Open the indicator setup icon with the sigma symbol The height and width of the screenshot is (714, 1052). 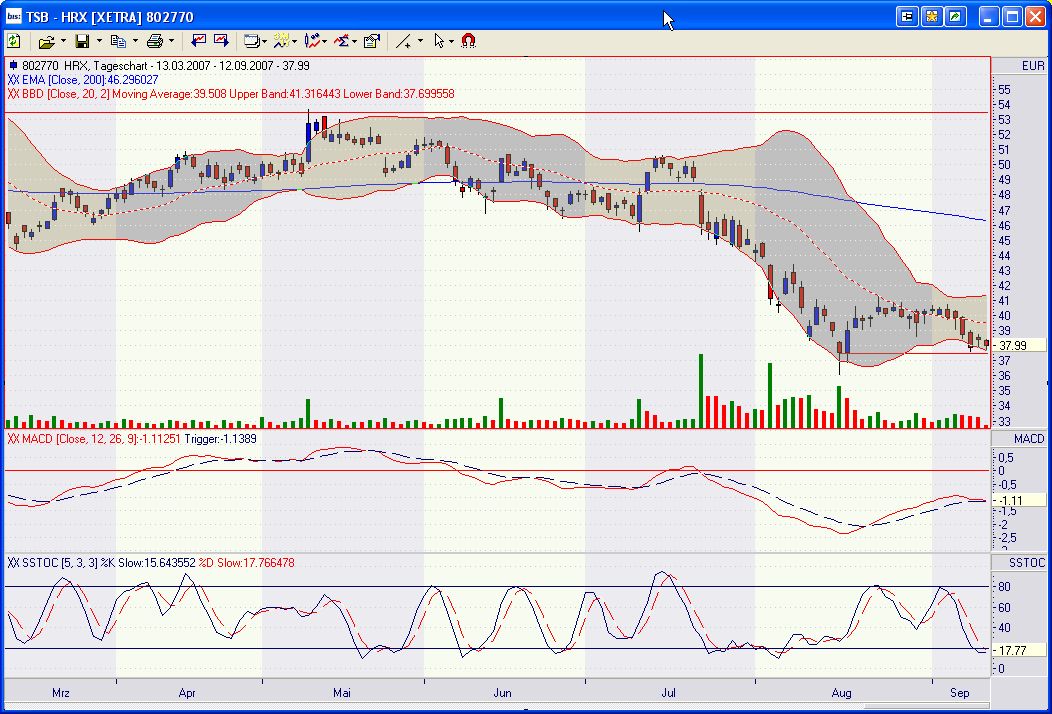coord(341,41)
